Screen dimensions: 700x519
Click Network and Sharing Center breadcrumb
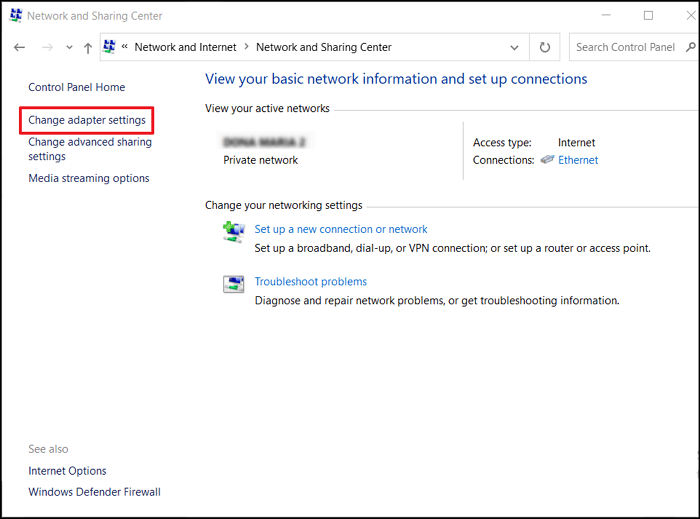(324, 47)
